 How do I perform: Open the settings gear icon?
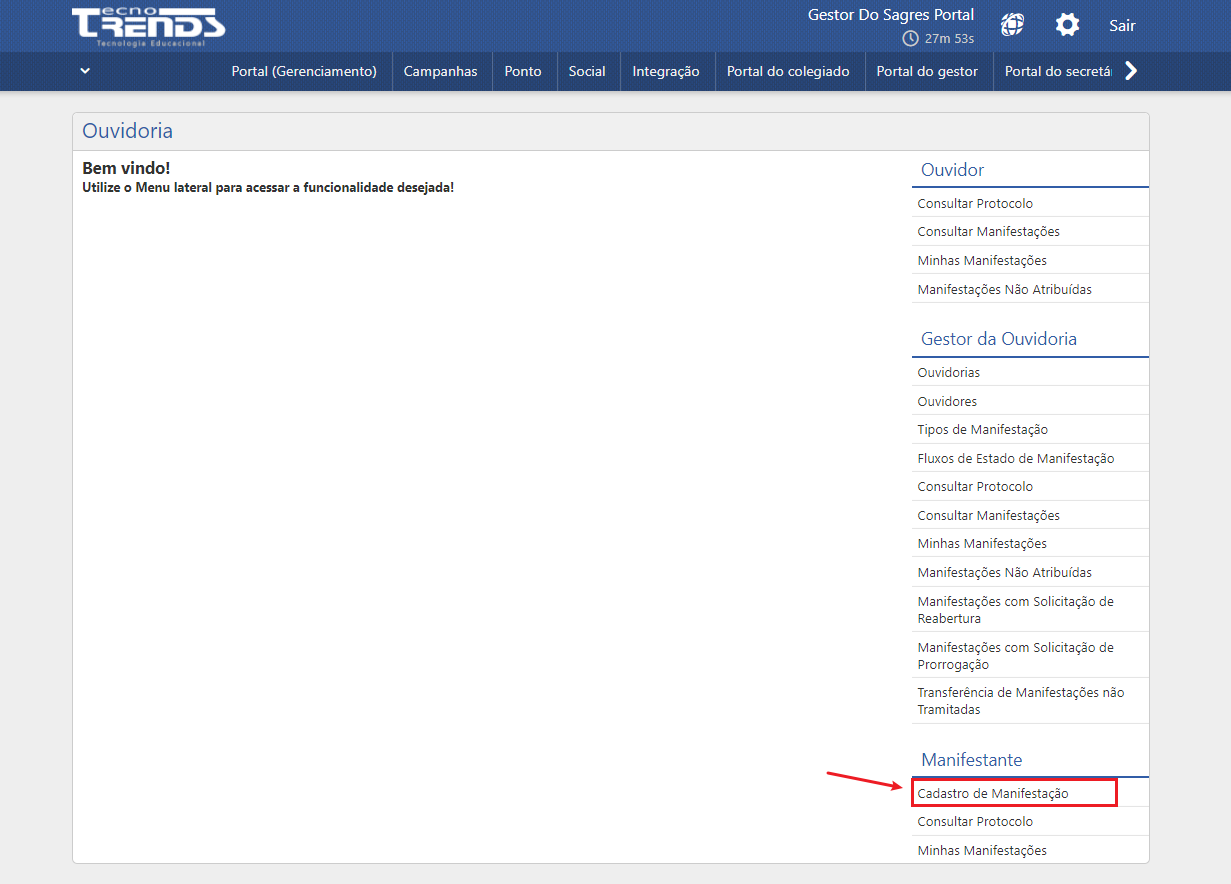tap(1068, 25)
